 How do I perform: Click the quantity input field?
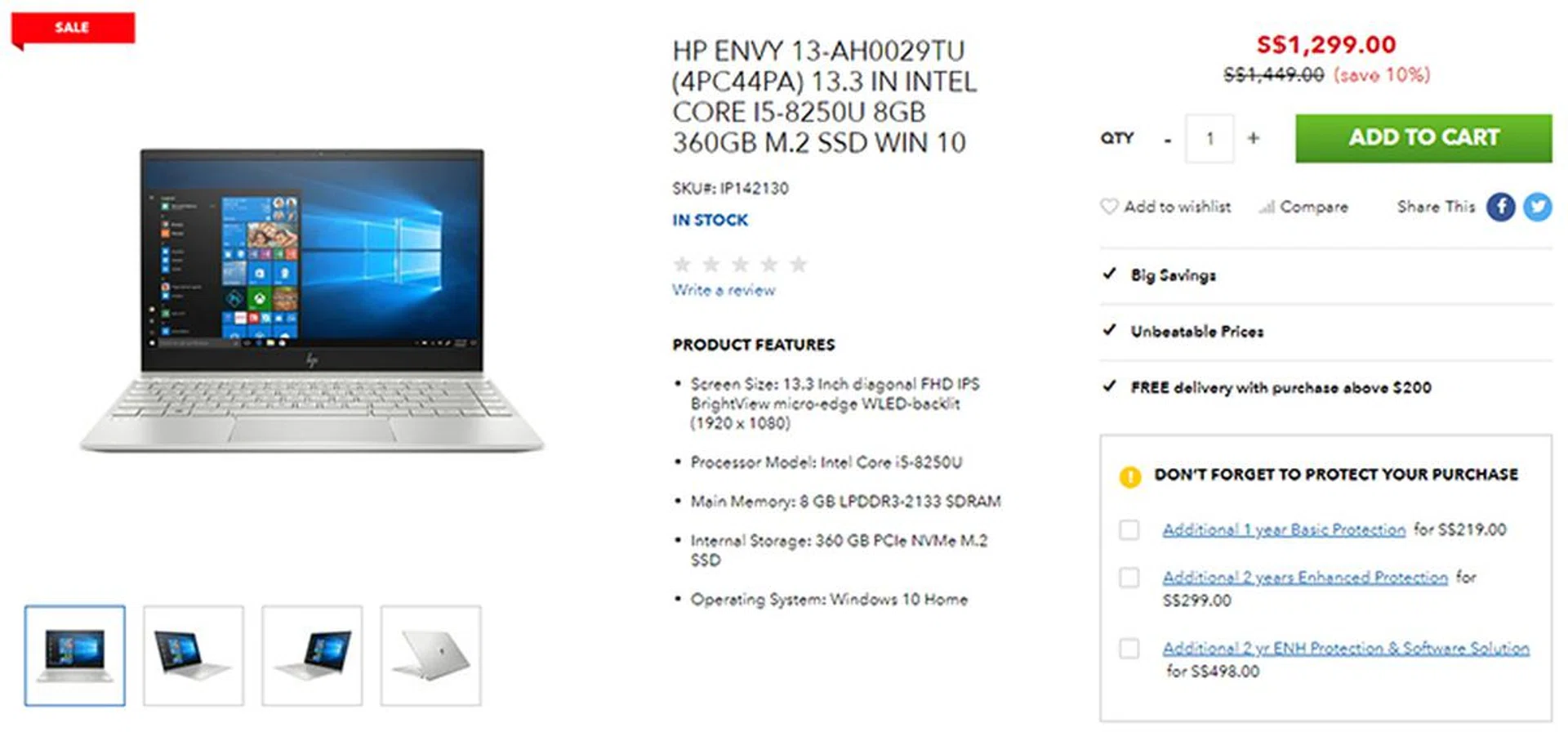(1209, 138)
